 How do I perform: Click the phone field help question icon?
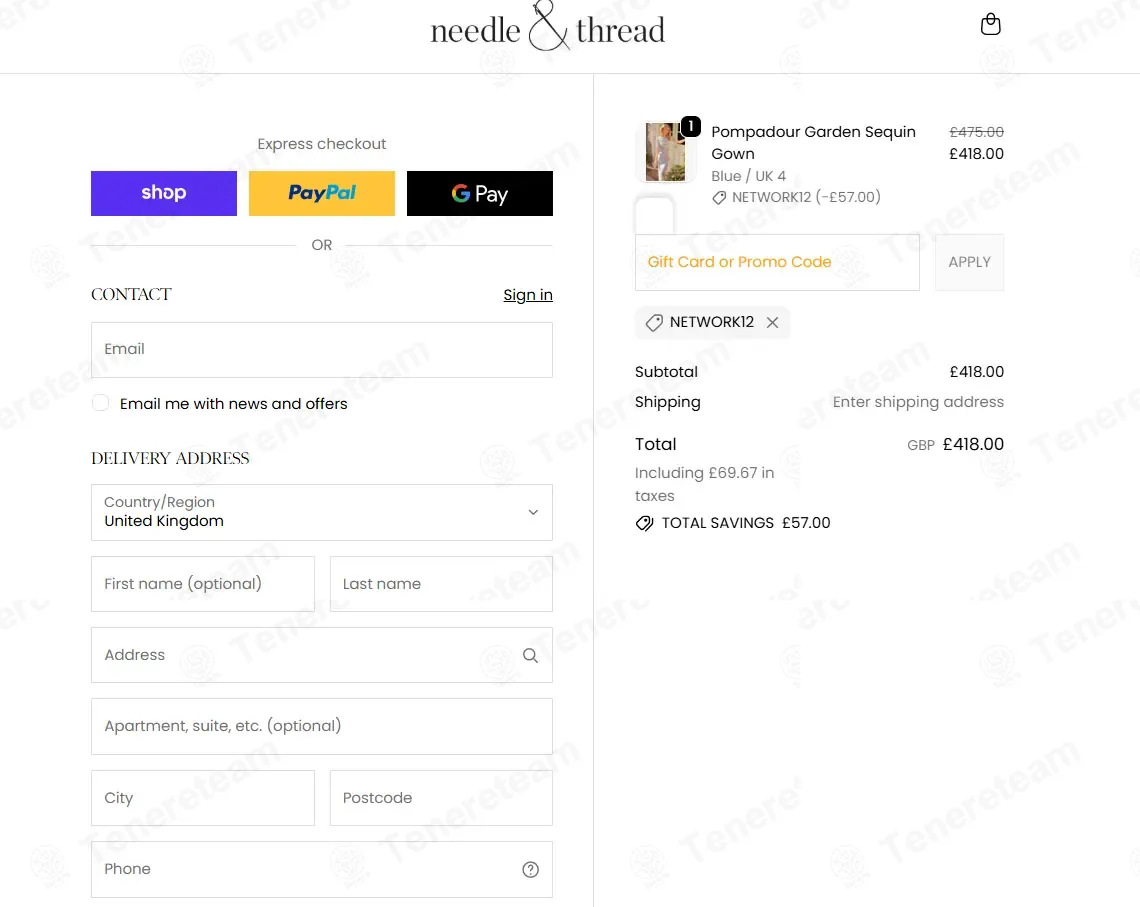coord(530,870)
